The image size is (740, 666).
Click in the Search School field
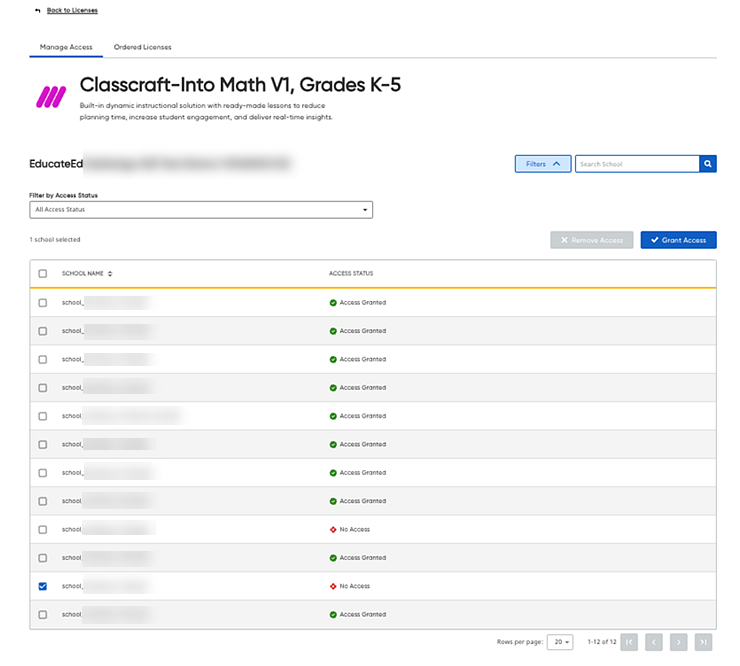click(x=637, y=164)
